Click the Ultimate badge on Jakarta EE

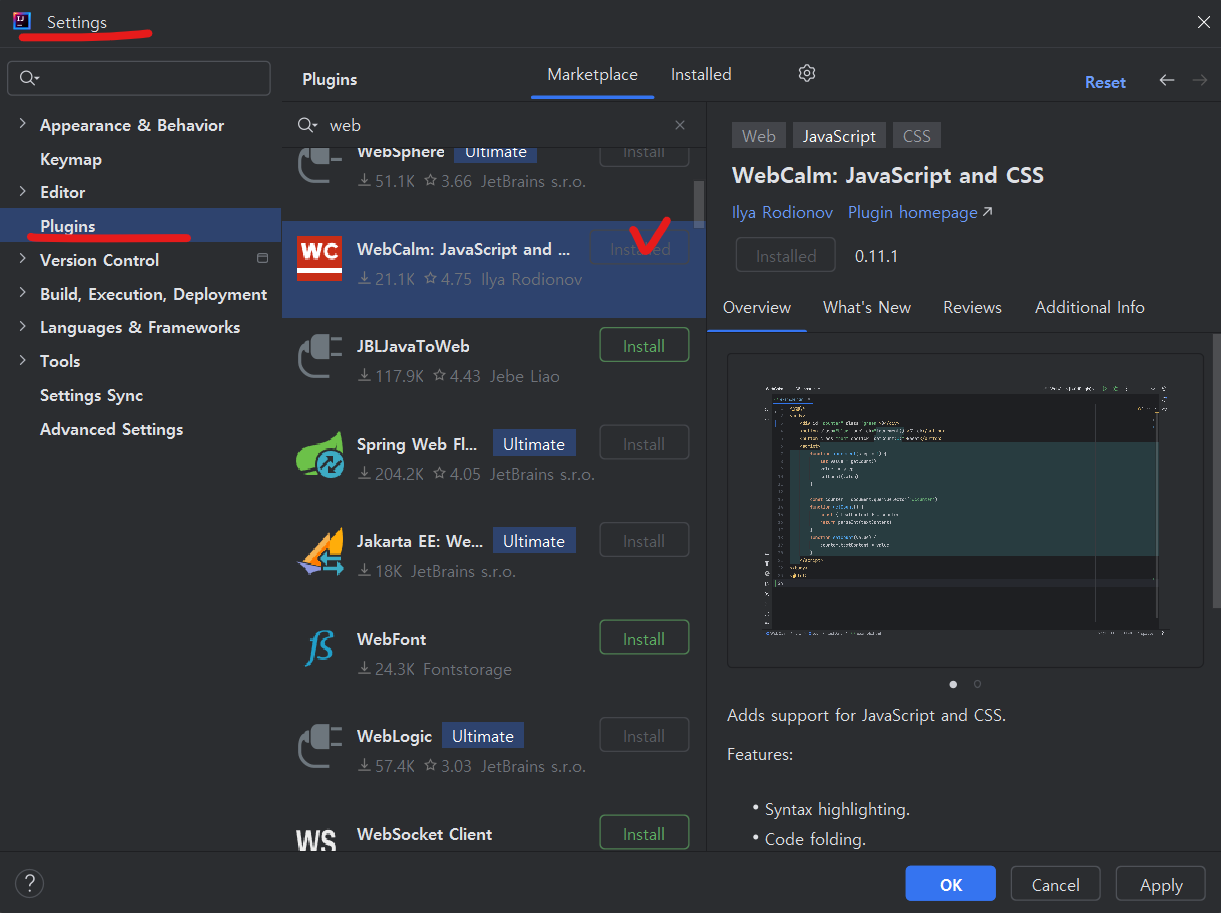[534, 540]
